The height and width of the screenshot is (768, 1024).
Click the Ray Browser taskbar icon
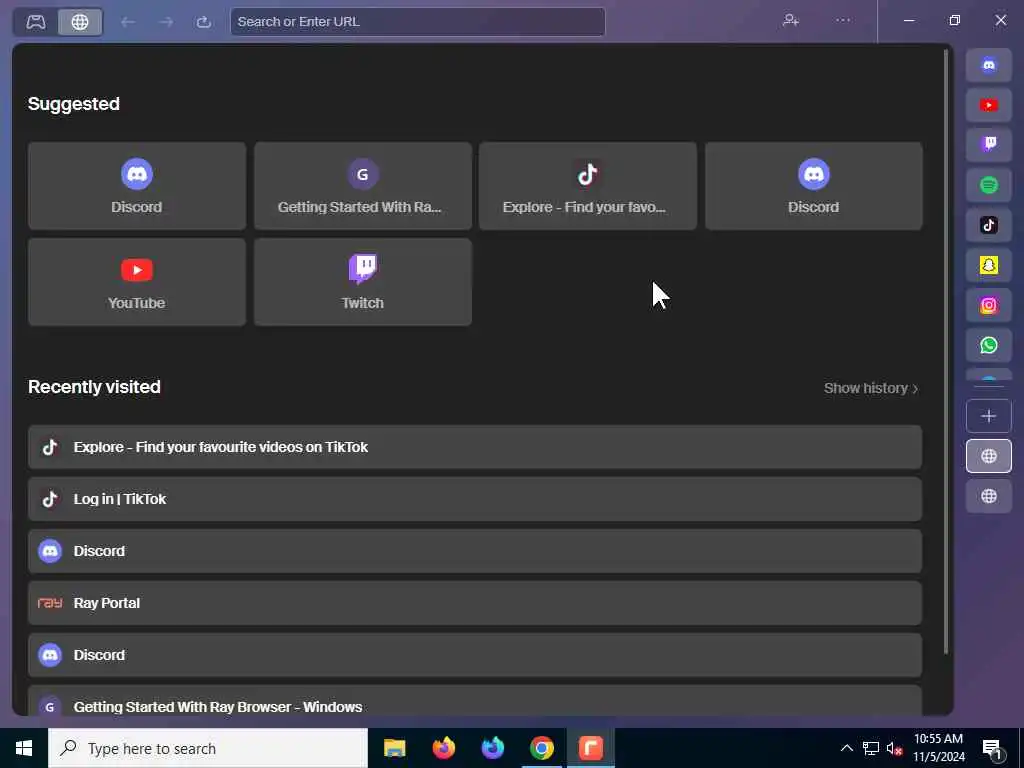pyautogui.click(x=590, y=748)
